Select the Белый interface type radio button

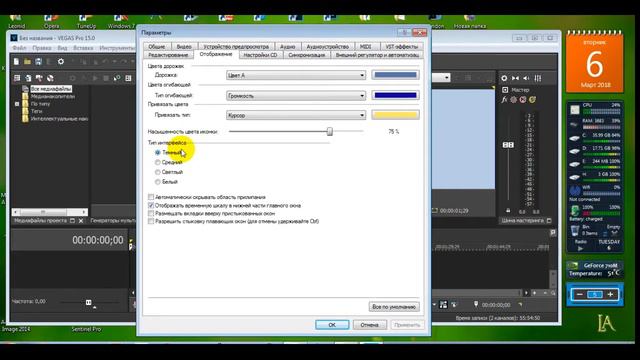158,182
